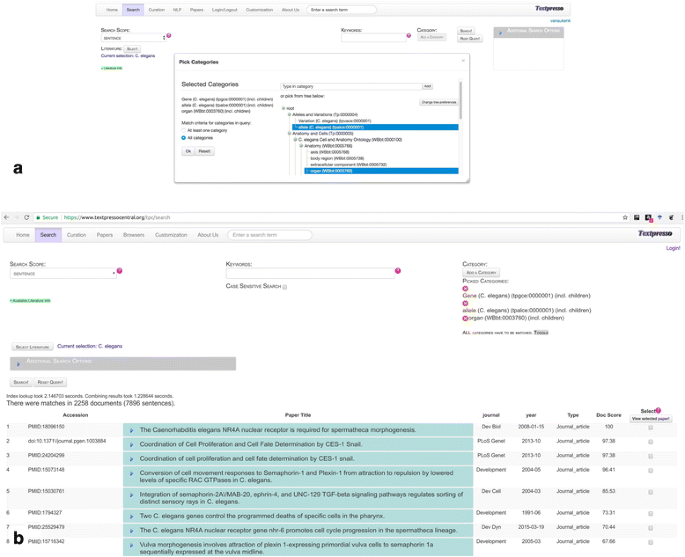
Task: Open the Search Scope 'sentence' dropdown in lower panel
Action: (63, 273)
